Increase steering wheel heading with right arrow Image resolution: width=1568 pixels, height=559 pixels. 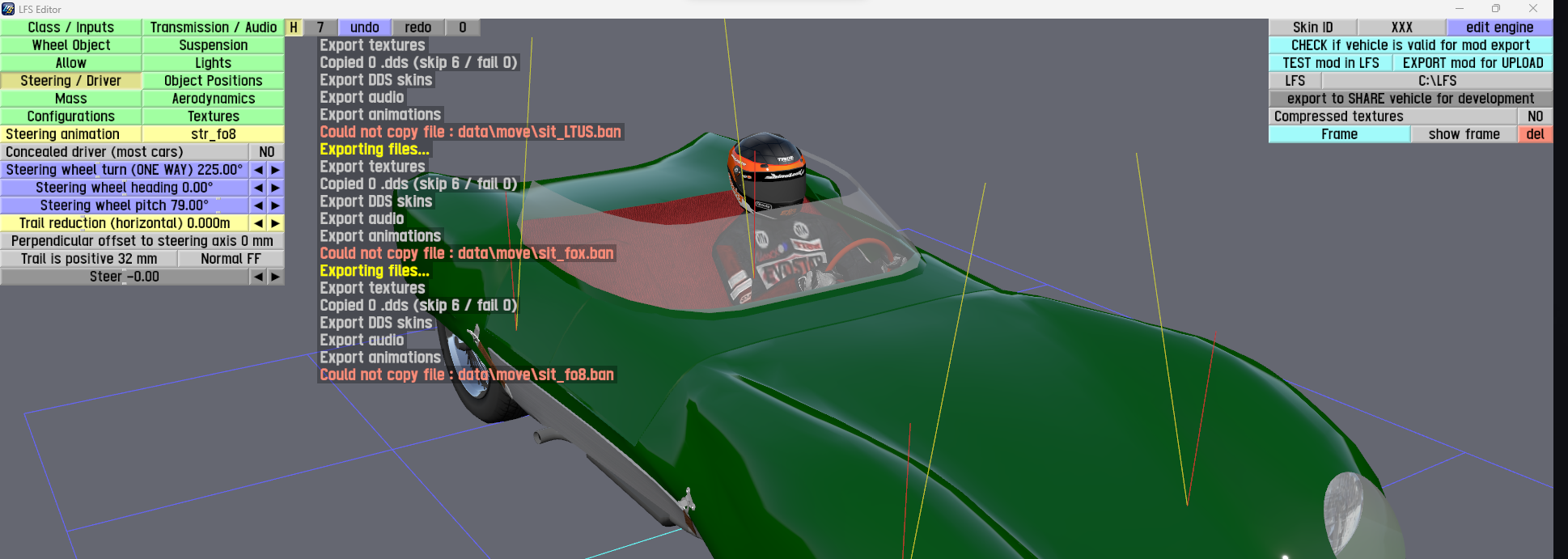coord(276,188)
